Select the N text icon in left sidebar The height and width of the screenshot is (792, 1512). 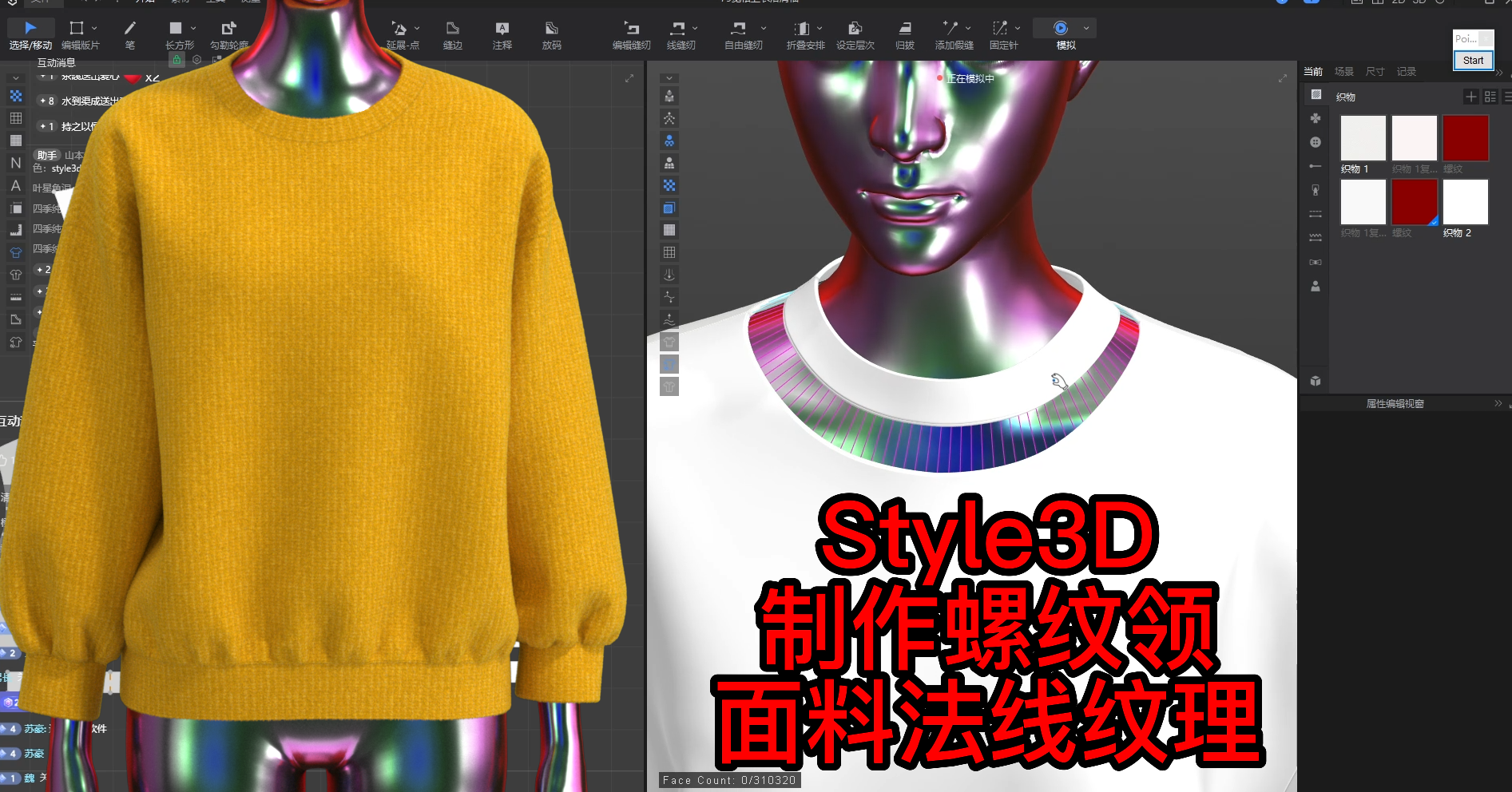(x=16, y=163)
